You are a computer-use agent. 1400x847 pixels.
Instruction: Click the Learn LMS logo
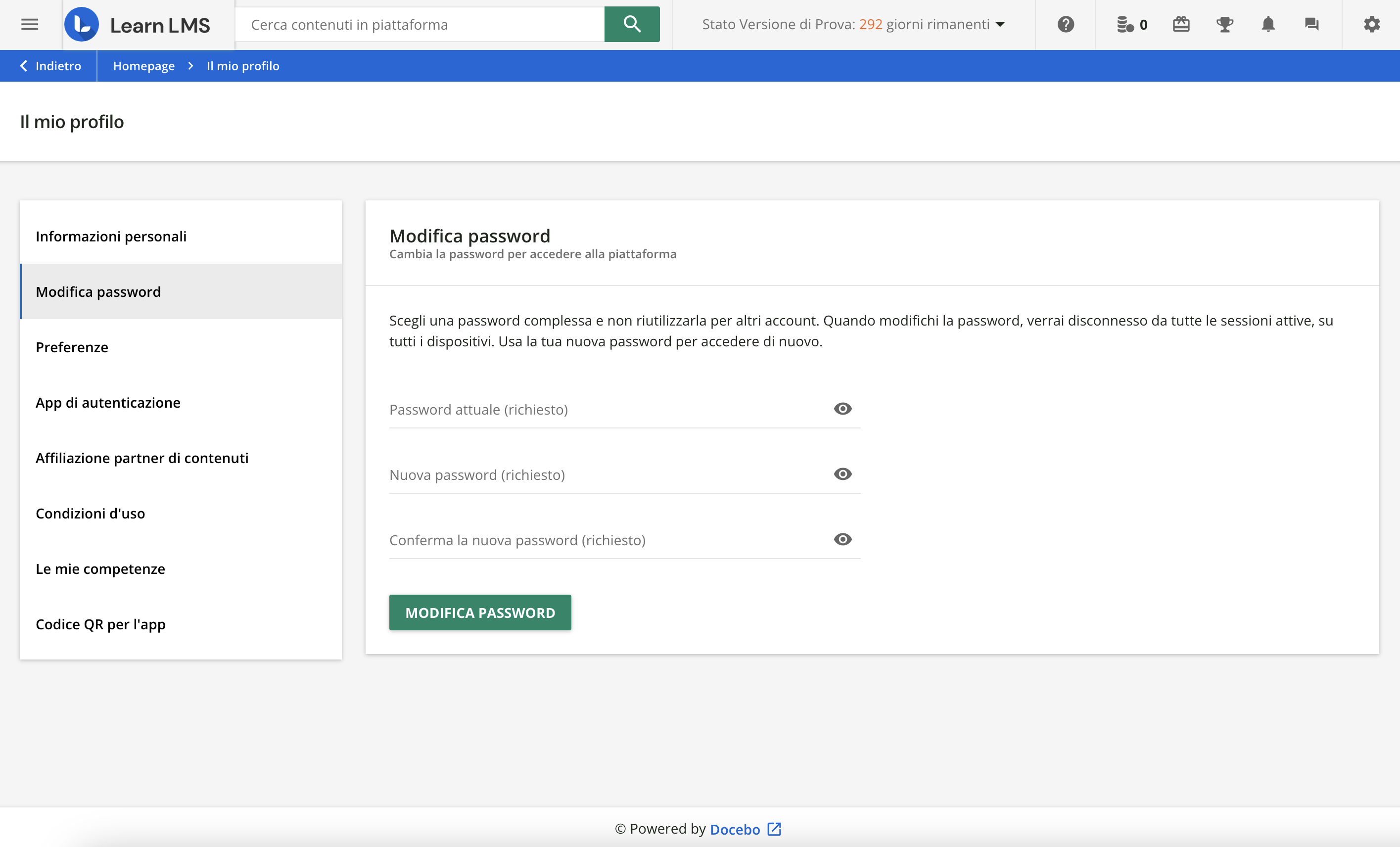[137, 24]
